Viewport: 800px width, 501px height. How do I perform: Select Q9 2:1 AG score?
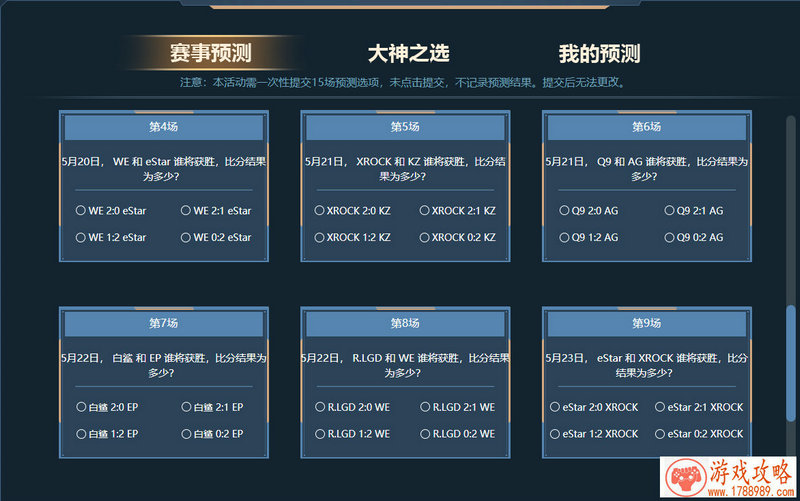(670, 211)
